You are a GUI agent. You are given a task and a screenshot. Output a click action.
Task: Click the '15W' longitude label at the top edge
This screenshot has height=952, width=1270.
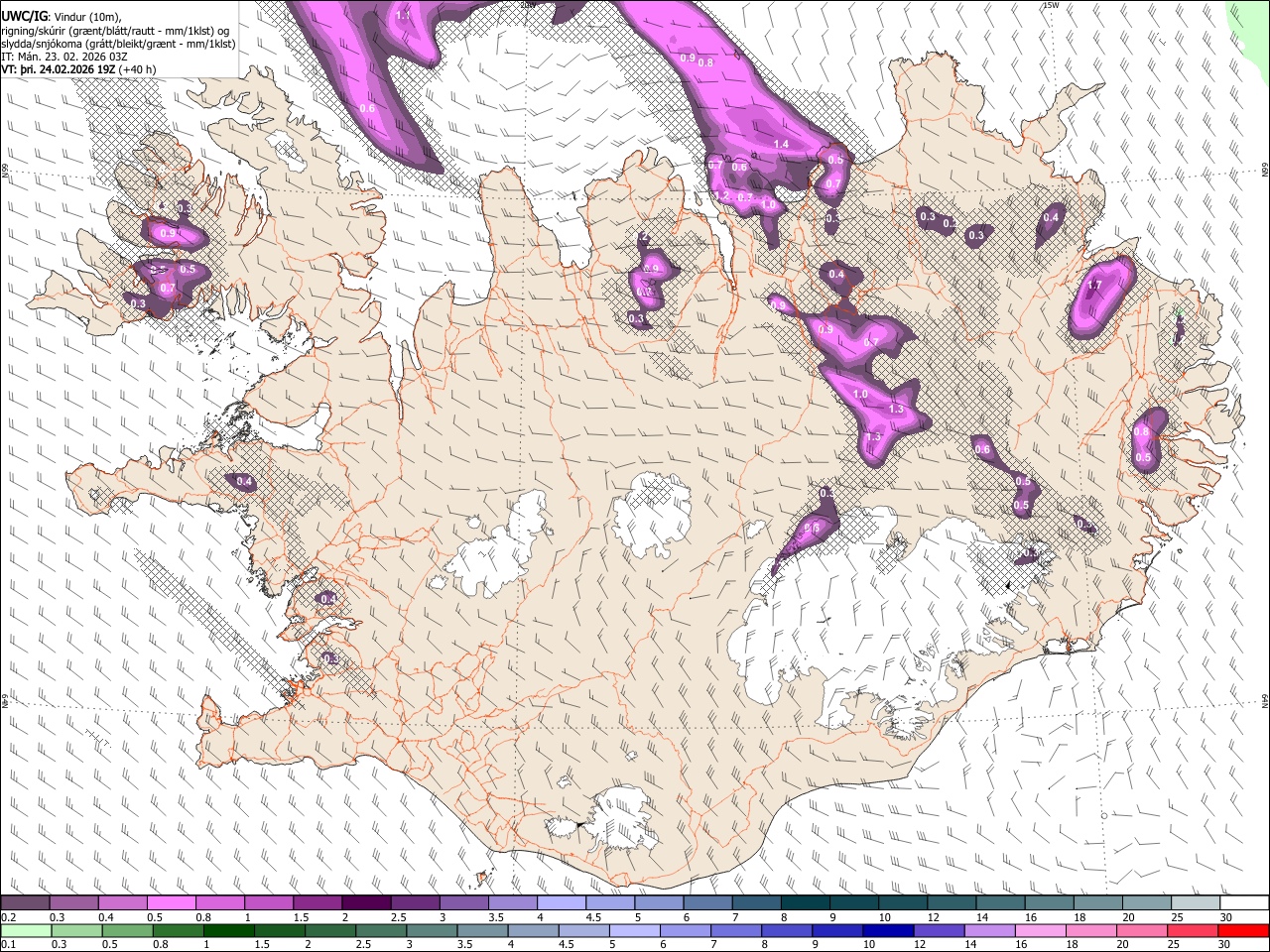click(1051, 6)
